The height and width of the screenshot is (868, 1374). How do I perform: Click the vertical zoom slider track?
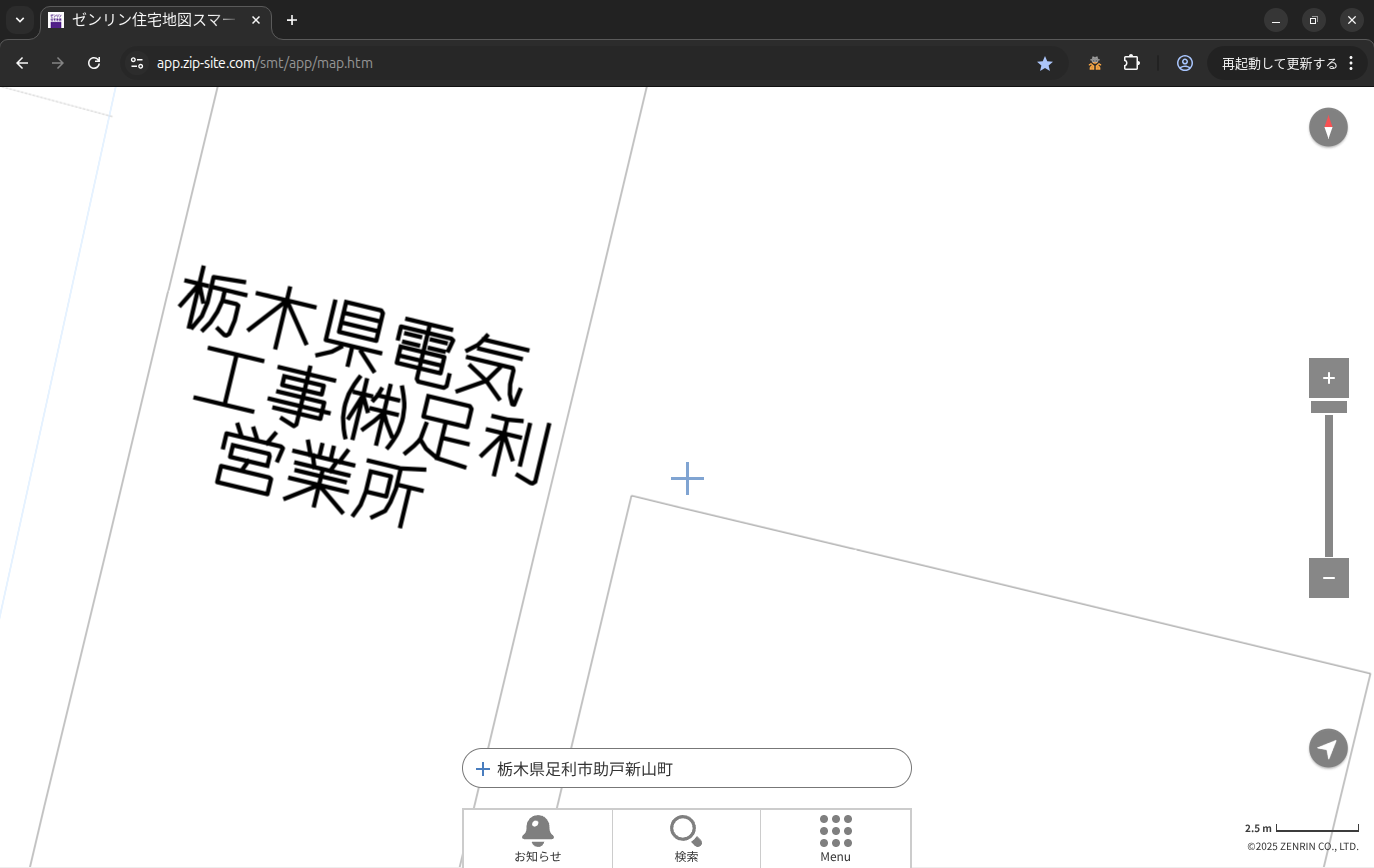point(1329,486)
